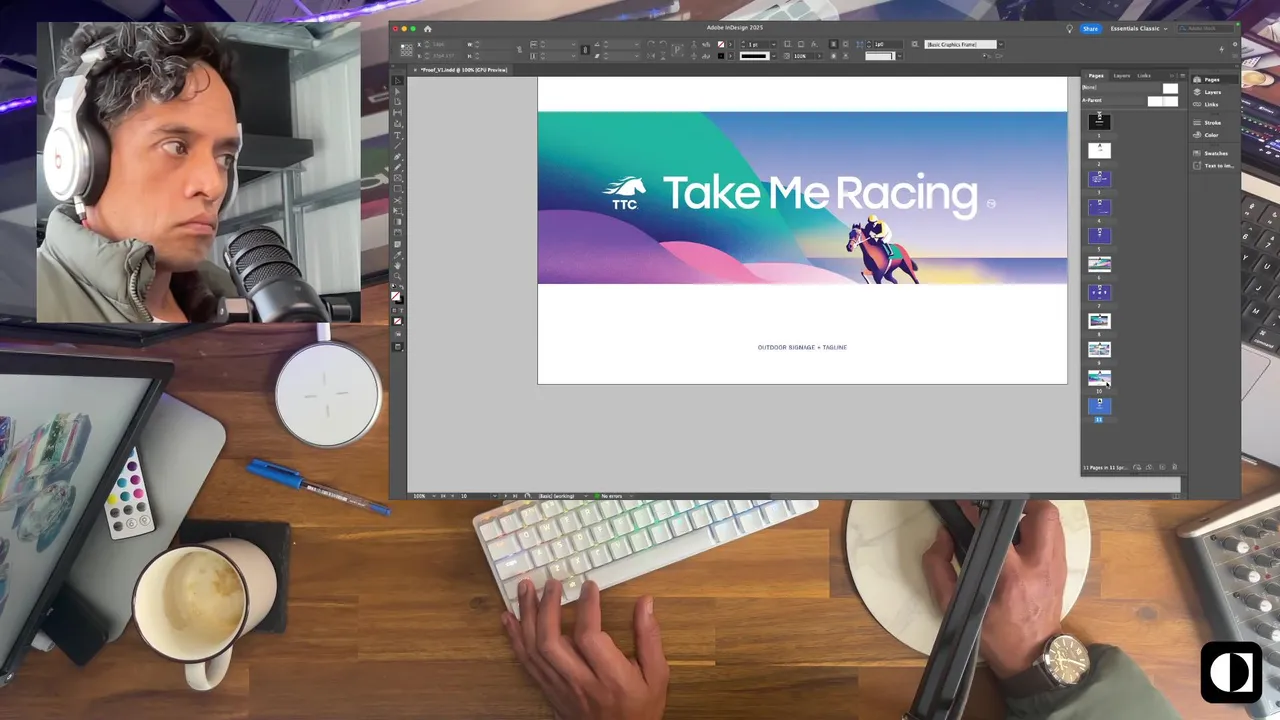Select page 10 thumbnail in Pages panel
This screenshot has height=720, width=1280.
click(x=1099, y=377)
